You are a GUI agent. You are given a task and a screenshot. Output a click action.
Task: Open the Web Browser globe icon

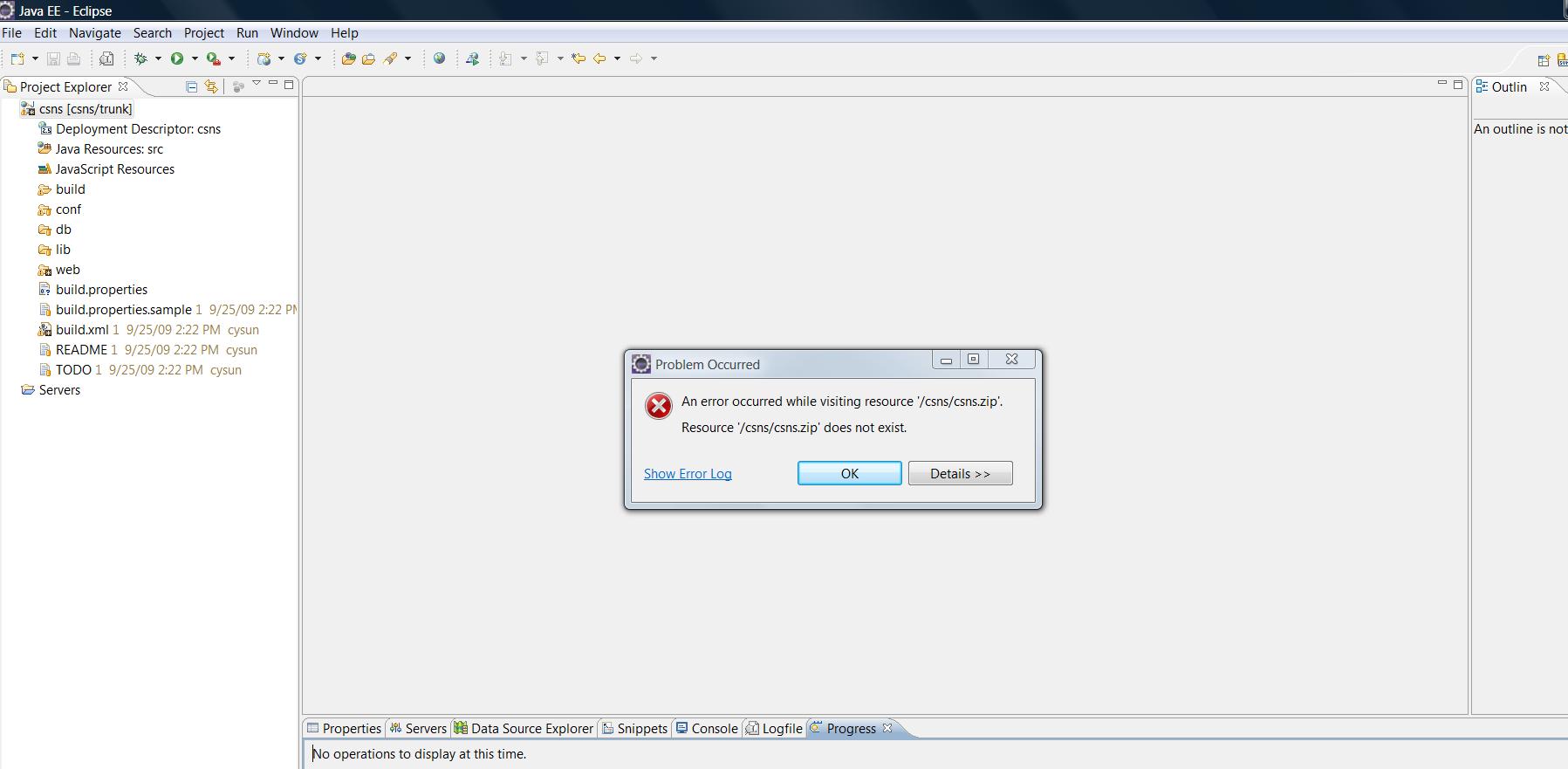click(x=440, y=58)
